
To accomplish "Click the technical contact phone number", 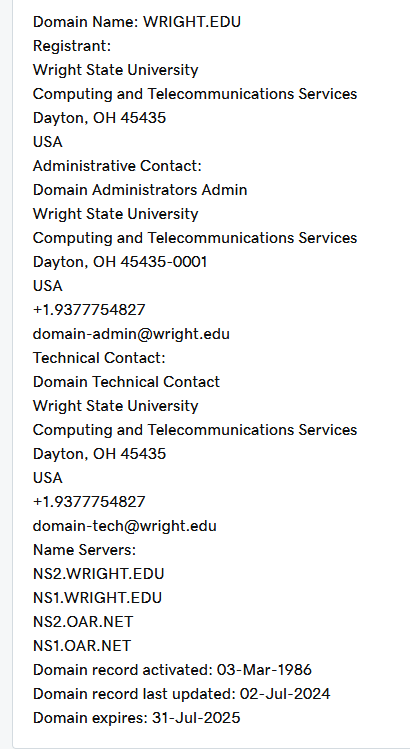I will pos(89,502).
